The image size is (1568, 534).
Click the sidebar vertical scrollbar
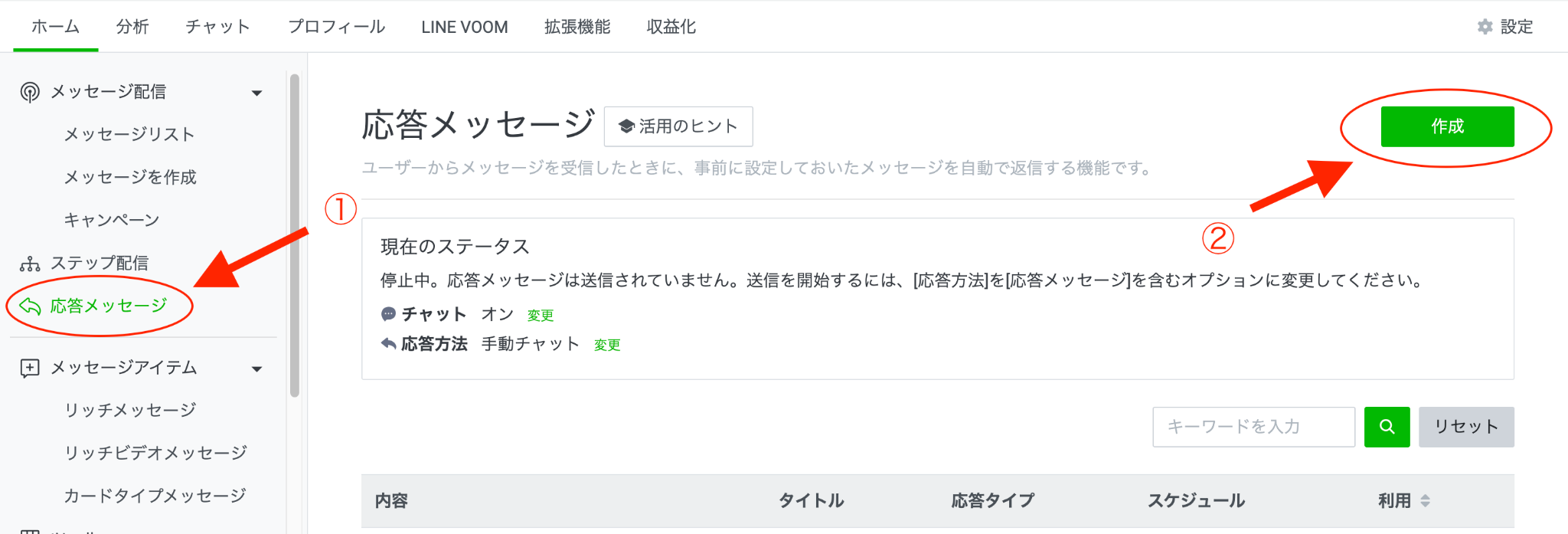click(x=295, y=235)
